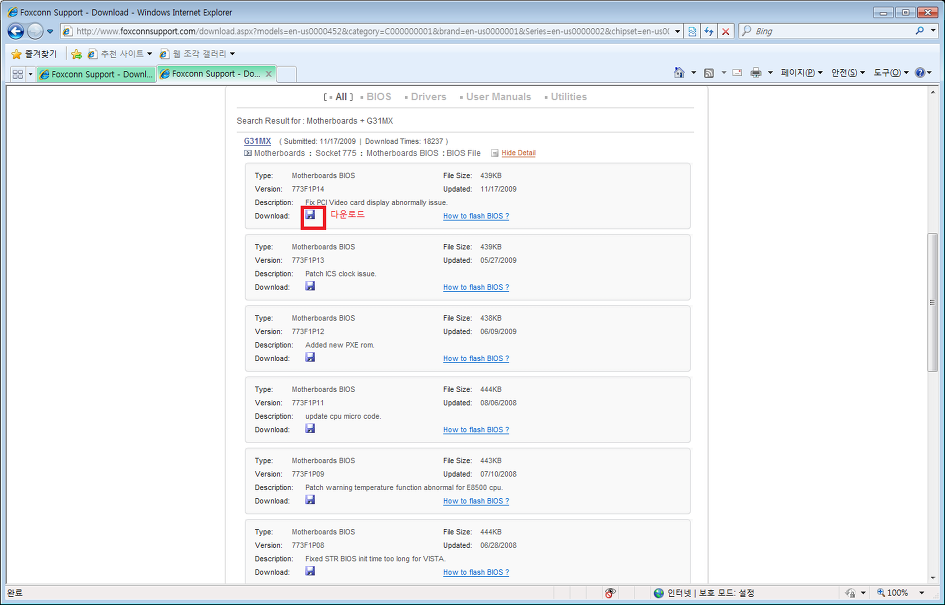Open How to flash BIOS for 773F1P14
945x605 pixels.
coord(476,216)
